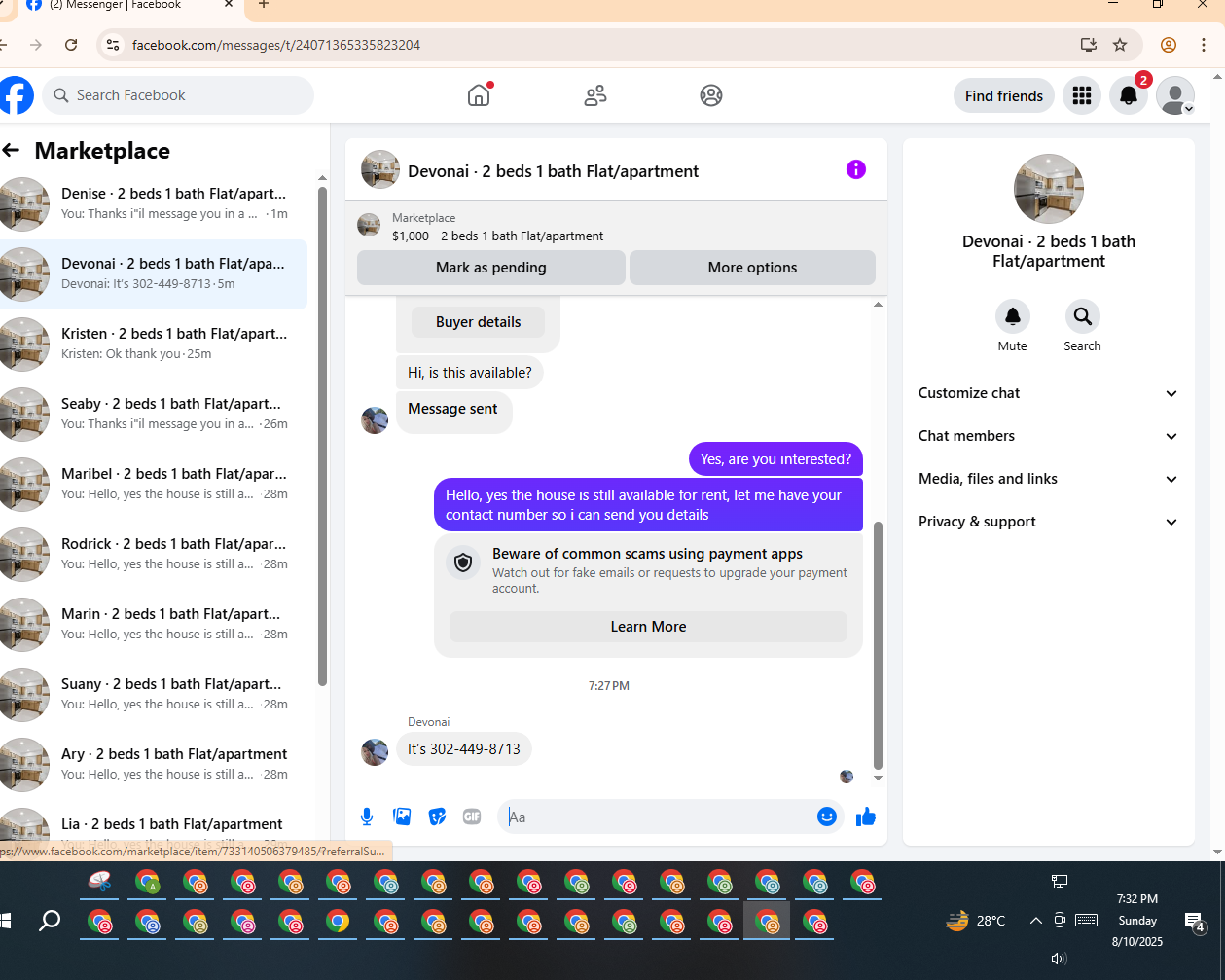Click message "It's 302-449-8713"

(x=464, y=749)
